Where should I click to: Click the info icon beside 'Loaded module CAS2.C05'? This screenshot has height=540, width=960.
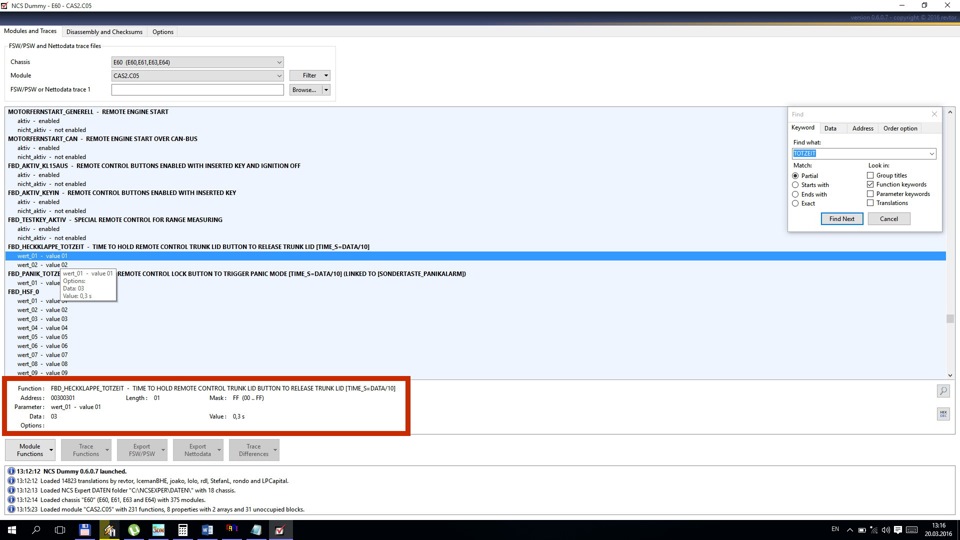point(11,509)
